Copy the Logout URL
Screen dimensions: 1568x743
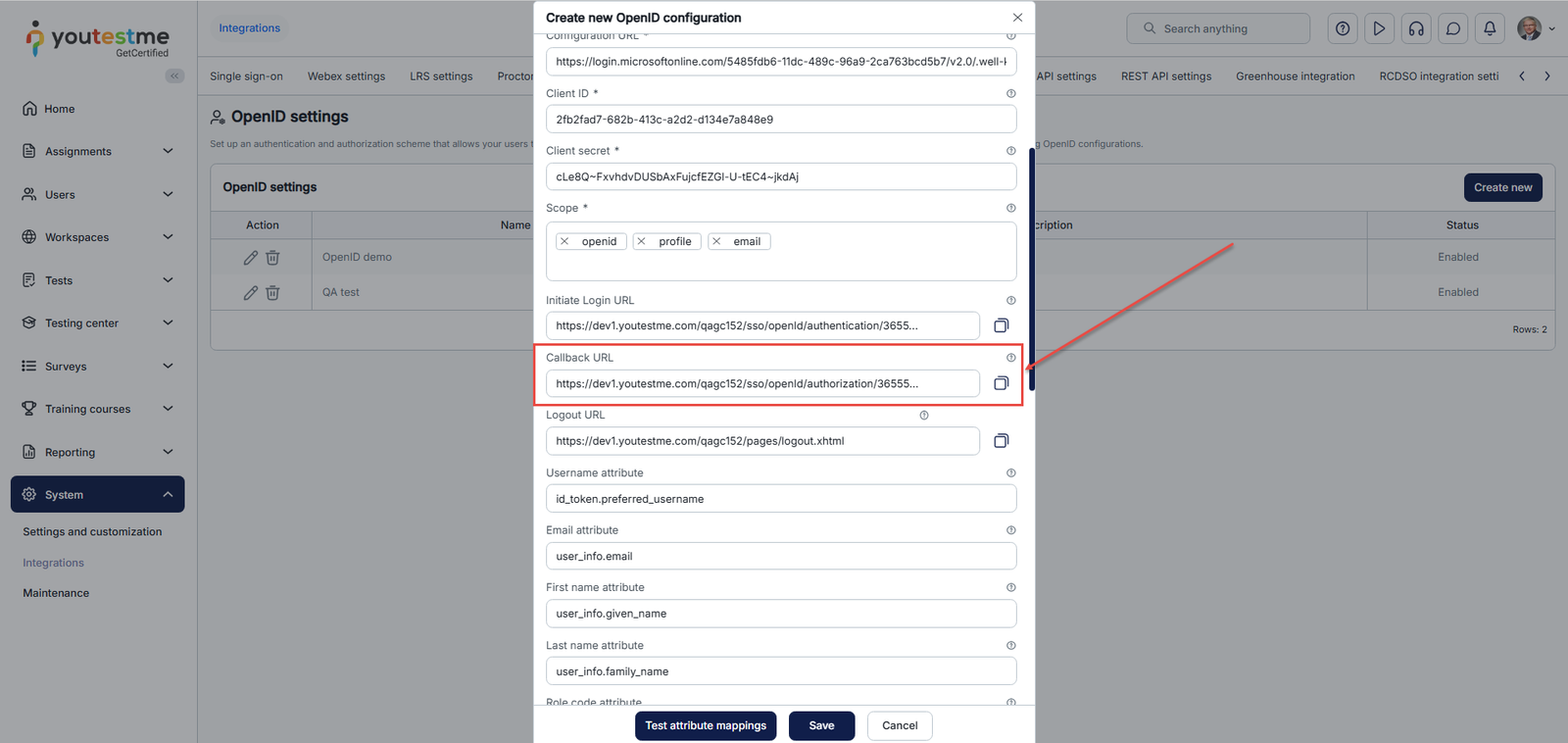1001,441
